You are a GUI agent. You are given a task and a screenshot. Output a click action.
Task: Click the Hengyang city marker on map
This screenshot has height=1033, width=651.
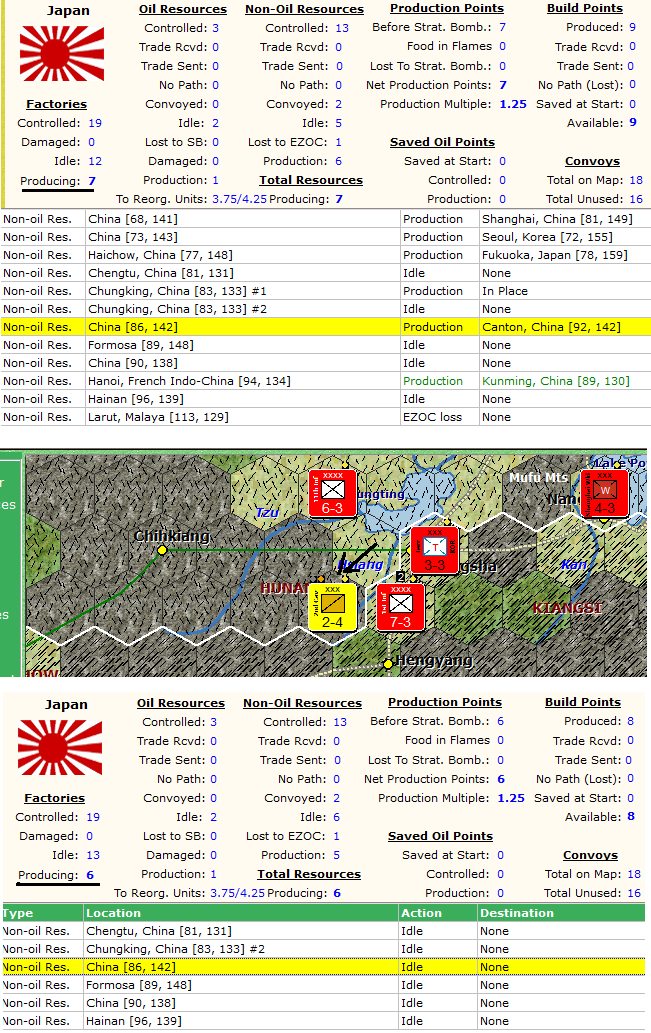(389, 663)
